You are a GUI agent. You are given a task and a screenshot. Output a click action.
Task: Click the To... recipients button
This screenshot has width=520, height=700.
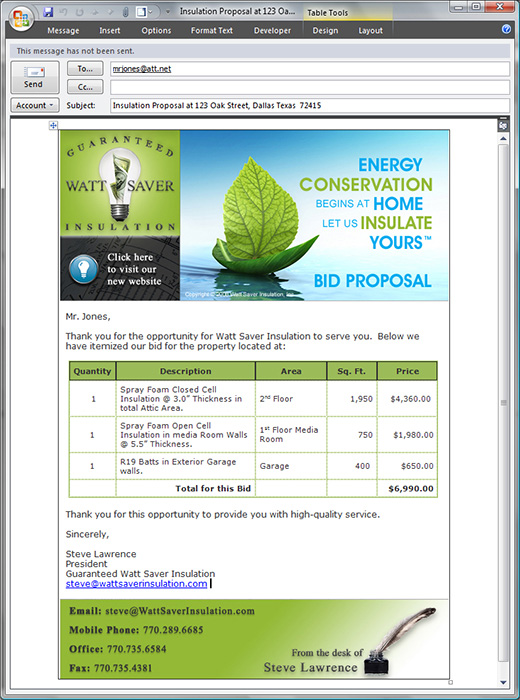pyautogui.click(x=85, y=69)
